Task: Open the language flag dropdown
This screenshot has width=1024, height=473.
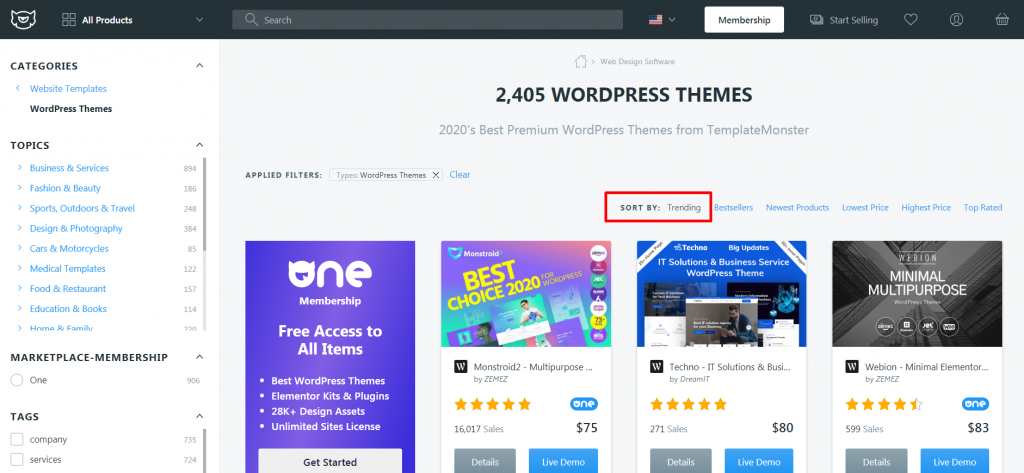Action: pyautogui.click(x=662, y=19)
